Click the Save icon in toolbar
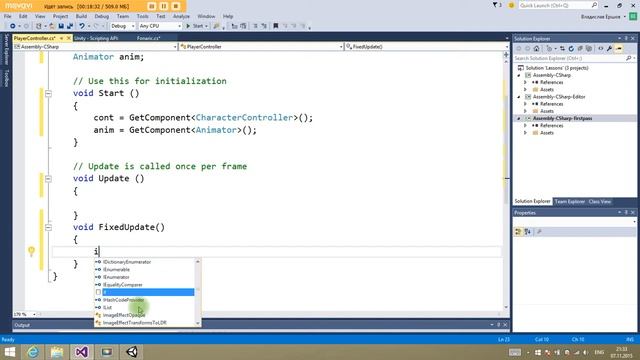This screenshot has height=360, width=640. 61,26
